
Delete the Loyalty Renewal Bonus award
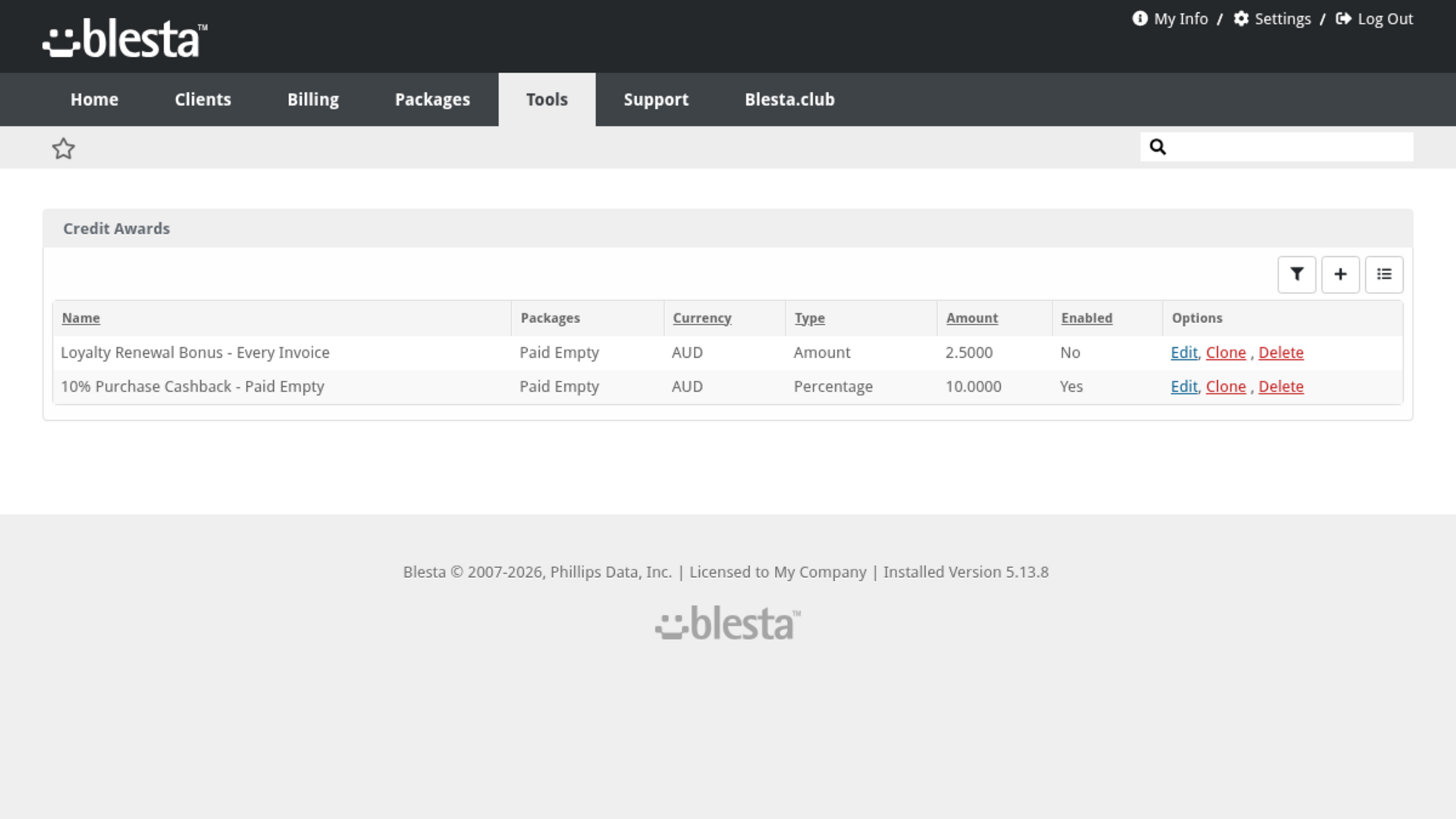click(x=1281, y=353)
